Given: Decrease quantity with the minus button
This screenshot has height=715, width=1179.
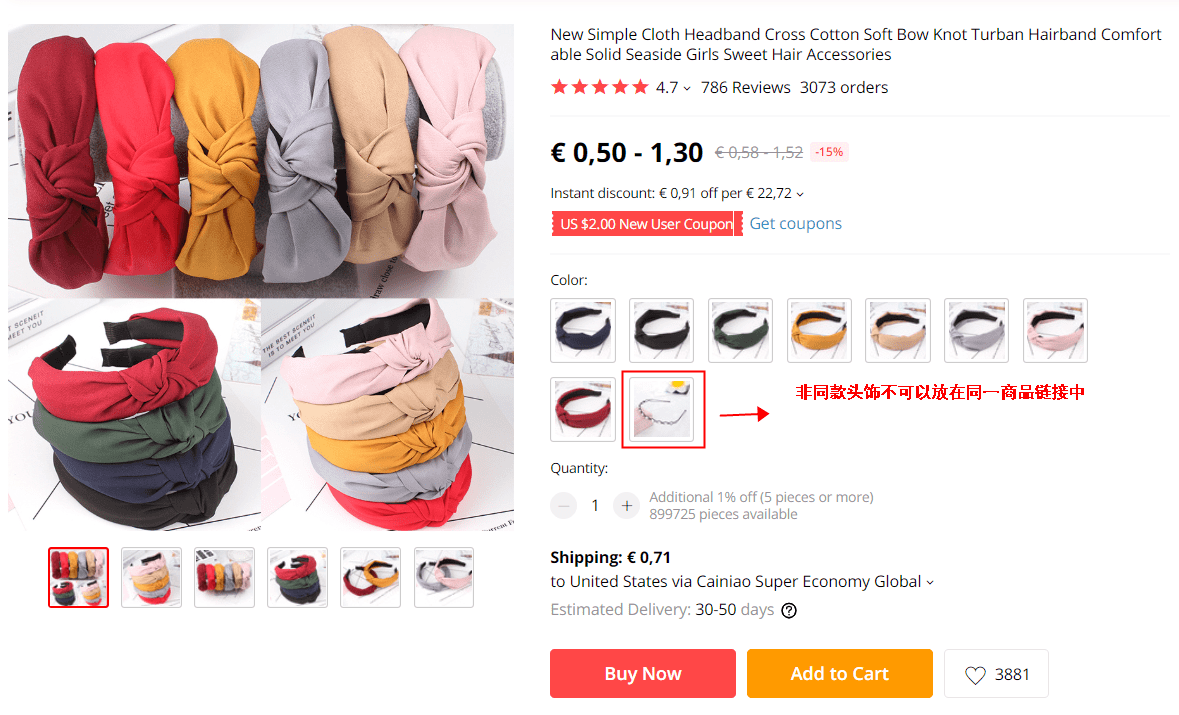Looking at the screenshot, I should (563, 506).
